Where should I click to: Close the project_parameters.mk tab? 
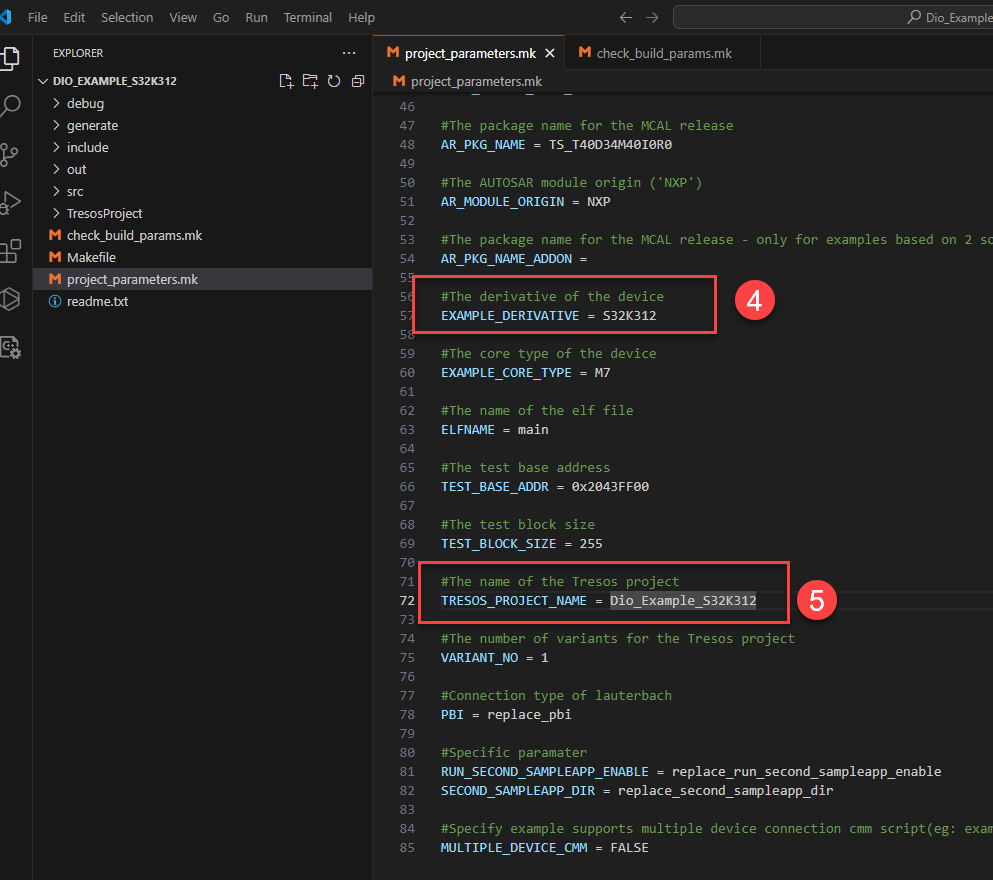point(550,53)
